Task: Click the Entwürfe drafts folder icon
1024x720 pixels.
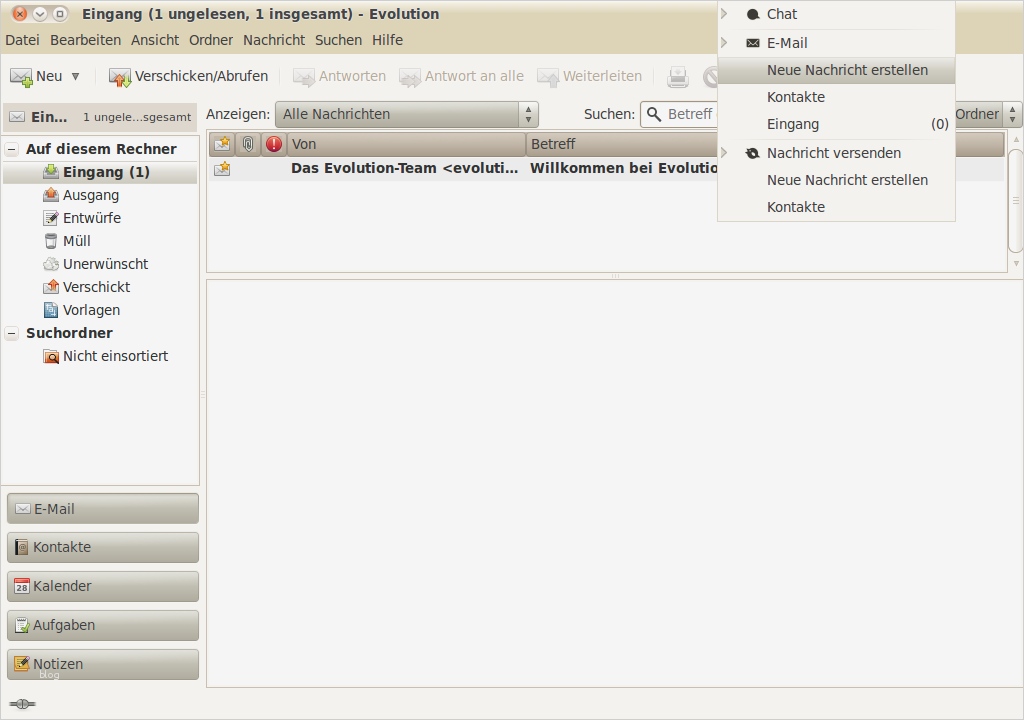Action: (51, 218)
